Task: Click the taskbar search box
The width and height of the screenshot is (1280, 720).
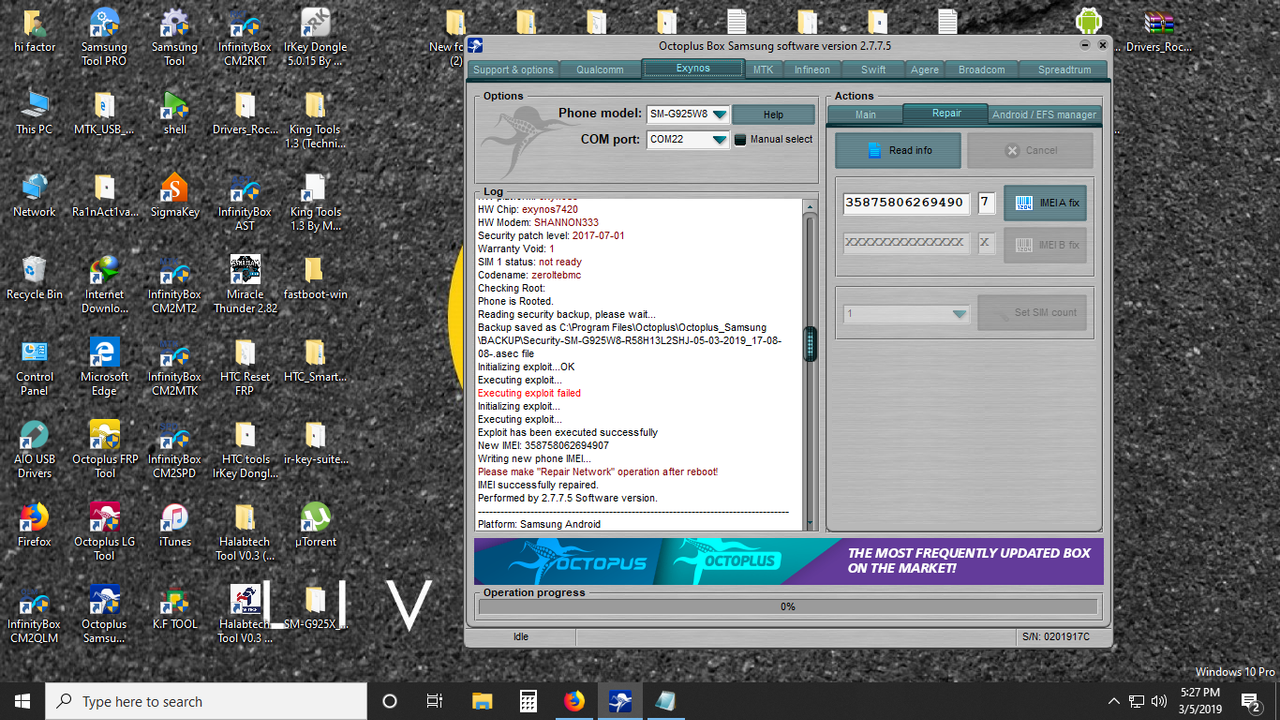Action: click(206, 701)
